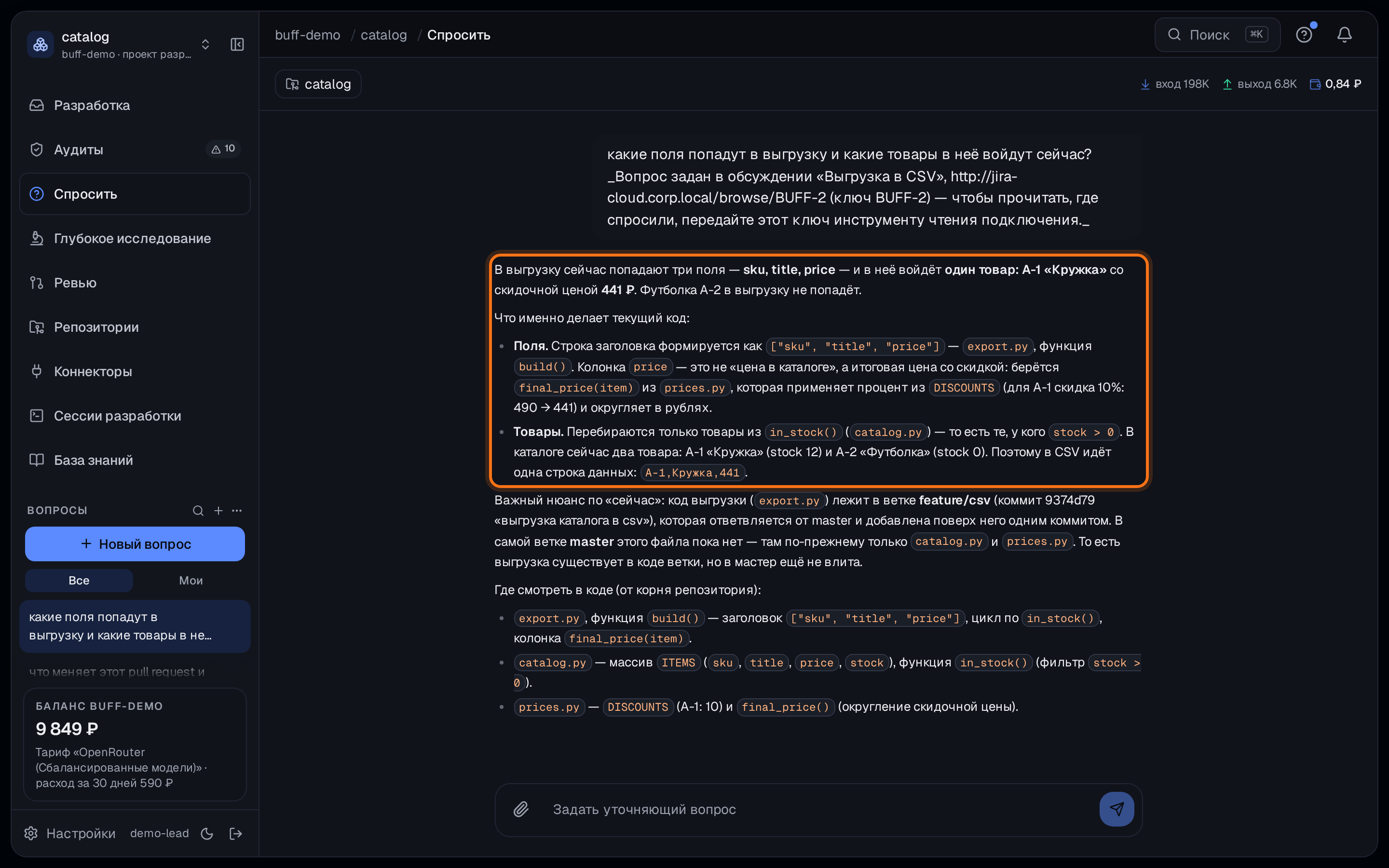Open the help question-mark icon
Screen dimensions: 1389x868
click(x=1304, y=35)
